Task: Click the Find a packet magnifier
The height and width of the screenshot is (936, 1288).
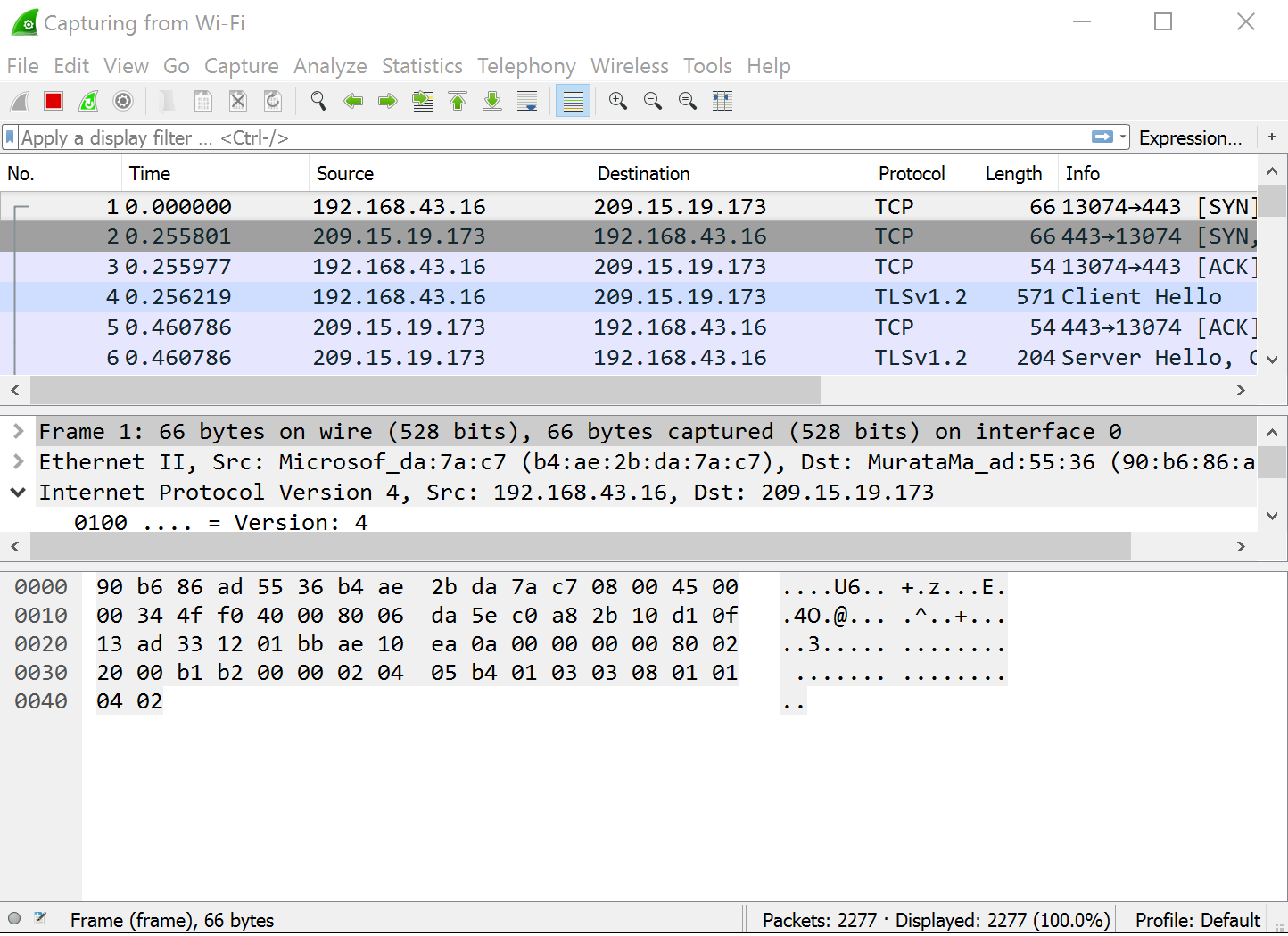Action: point(318,102)
